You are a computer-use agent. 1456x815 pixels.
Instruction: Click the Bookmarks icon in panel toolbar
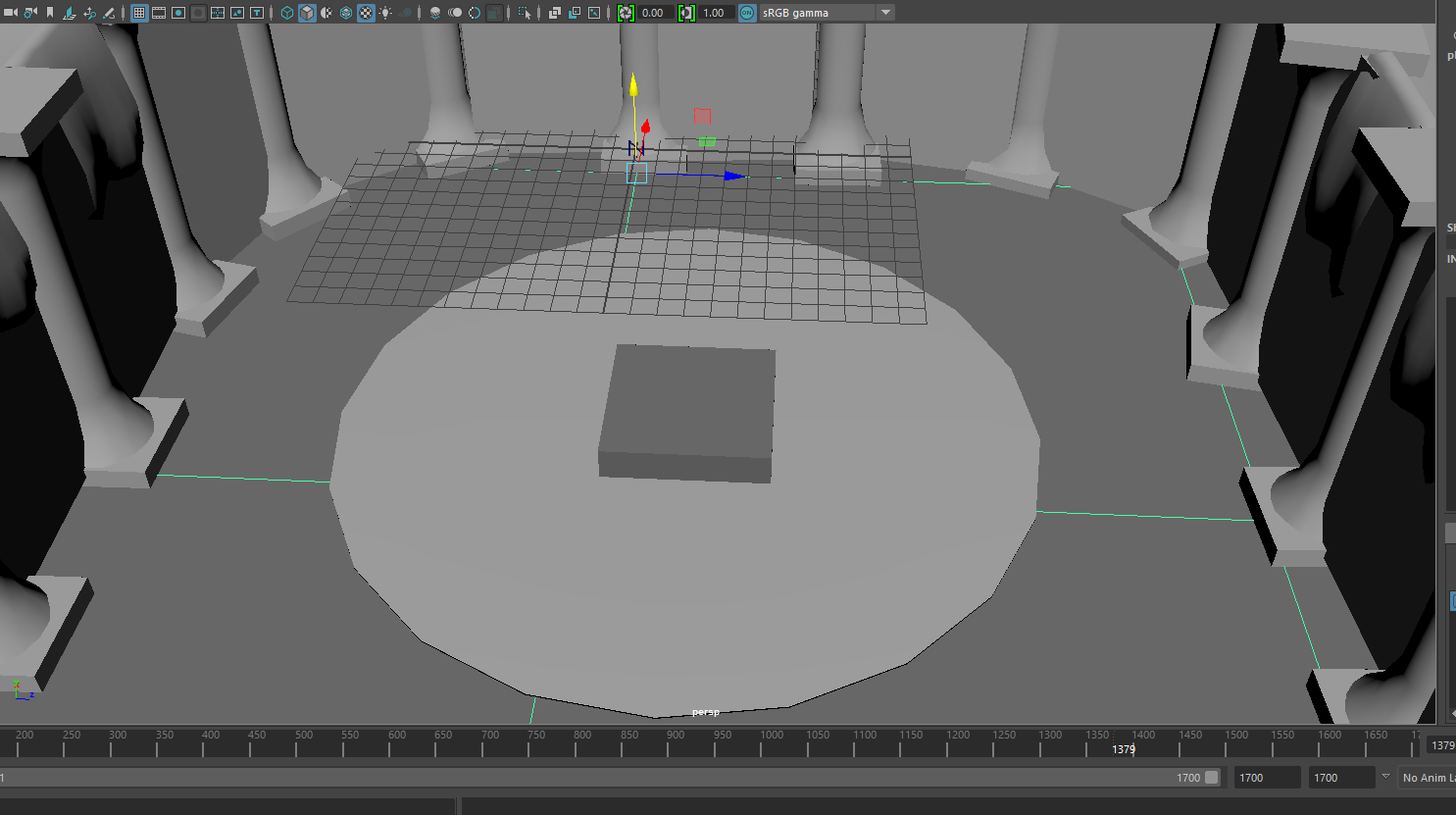tap(50, 13)
